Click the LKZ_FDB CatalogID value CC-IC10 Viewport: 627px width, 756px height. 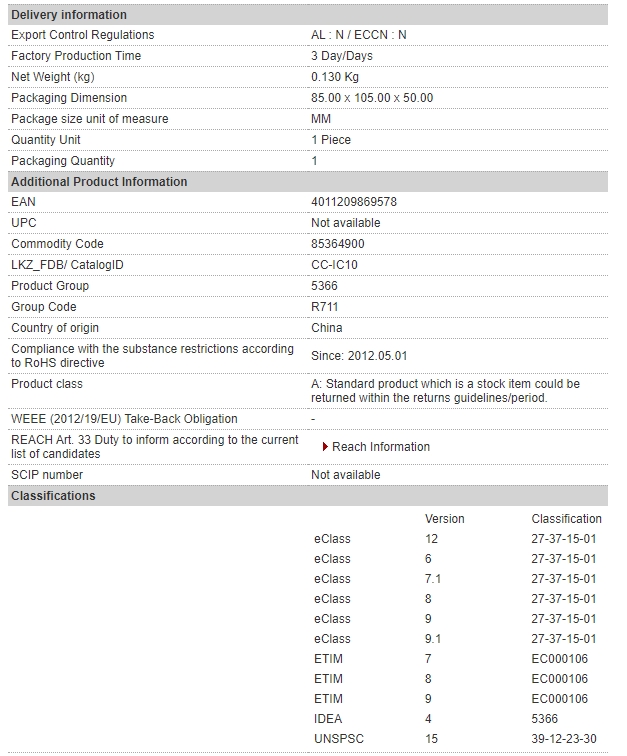[334, 265]
